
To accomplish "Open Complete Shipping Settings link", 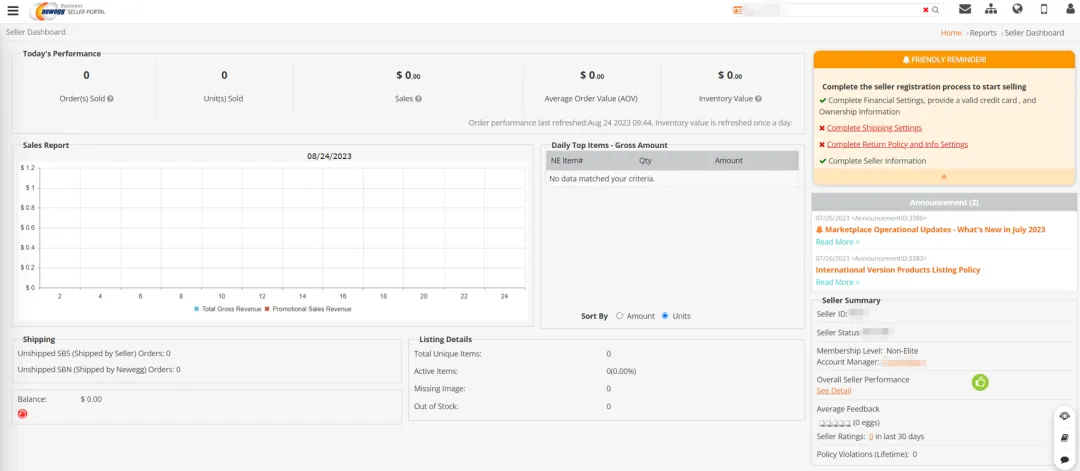I will pos(874,128).
